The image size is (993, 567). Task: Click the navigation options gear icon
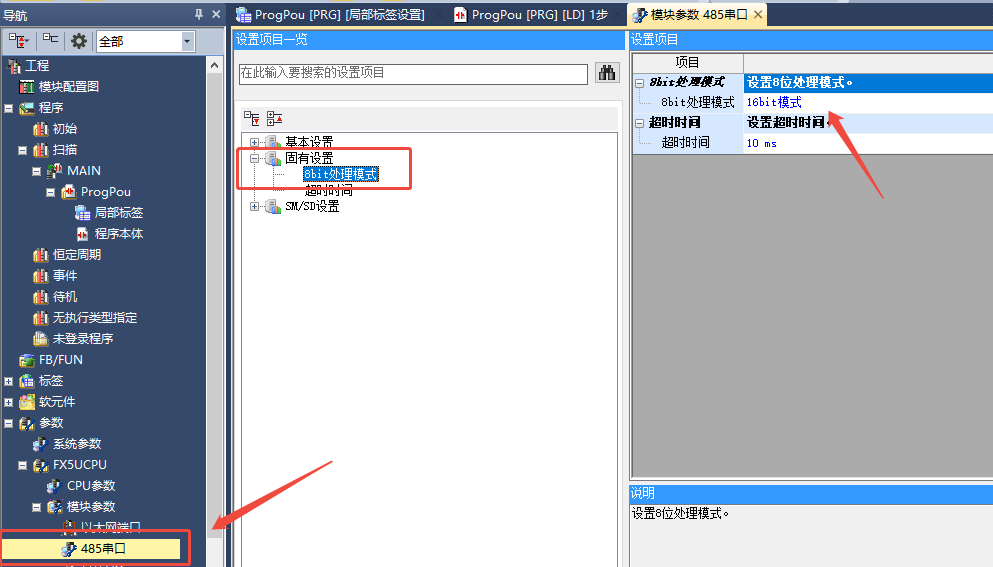(x=79, y=41)
